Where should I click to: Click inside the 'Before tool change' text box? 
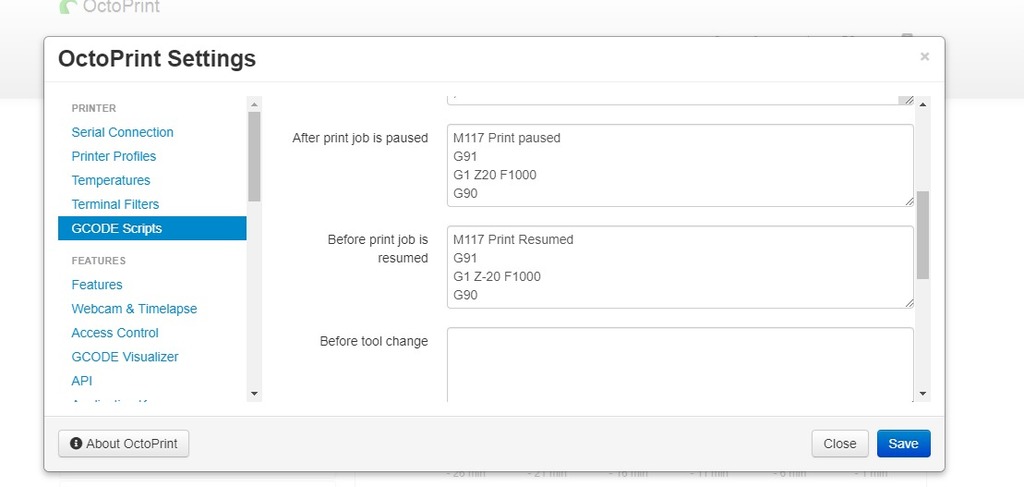click(680, 364)
